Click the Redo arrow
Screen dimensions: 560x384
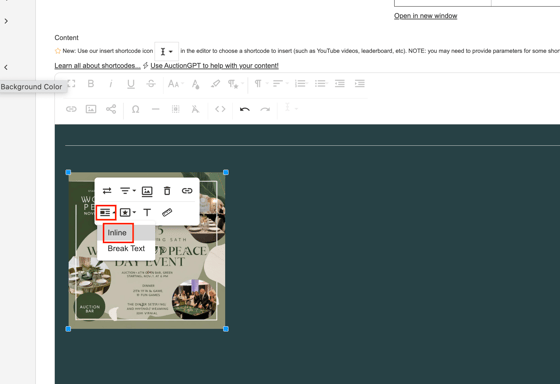(265, 109)
